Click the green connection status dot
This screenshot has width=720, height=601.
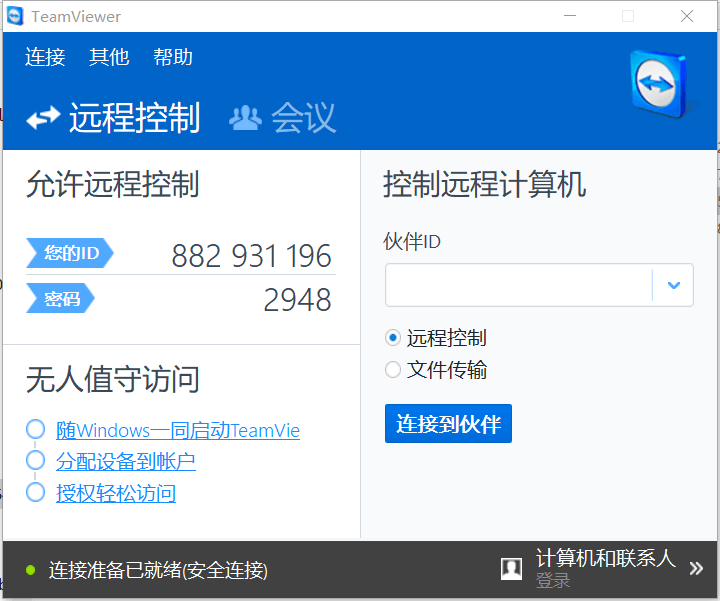[x=31, y=570]
